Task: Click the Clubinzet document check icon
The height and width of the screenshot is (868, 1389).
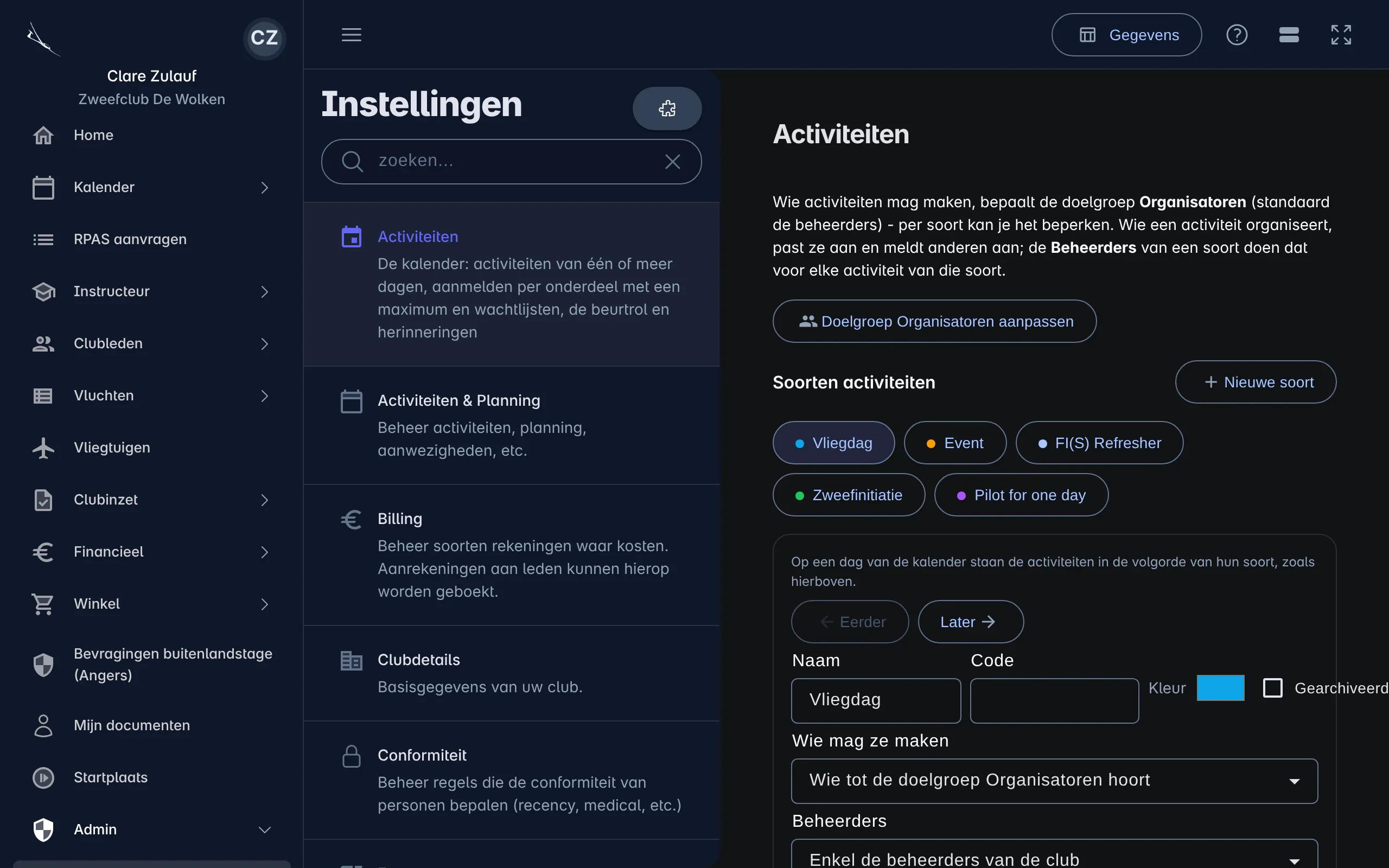Action: pyautogui.click(x=43, y=500)
